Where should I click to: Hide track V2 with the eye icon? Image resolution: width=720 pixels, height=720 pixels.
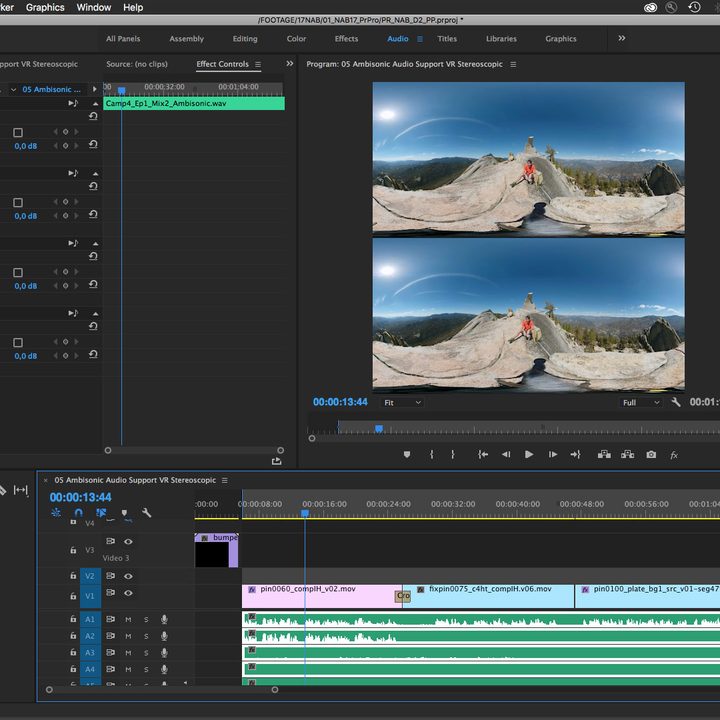[x=128, y=576]
